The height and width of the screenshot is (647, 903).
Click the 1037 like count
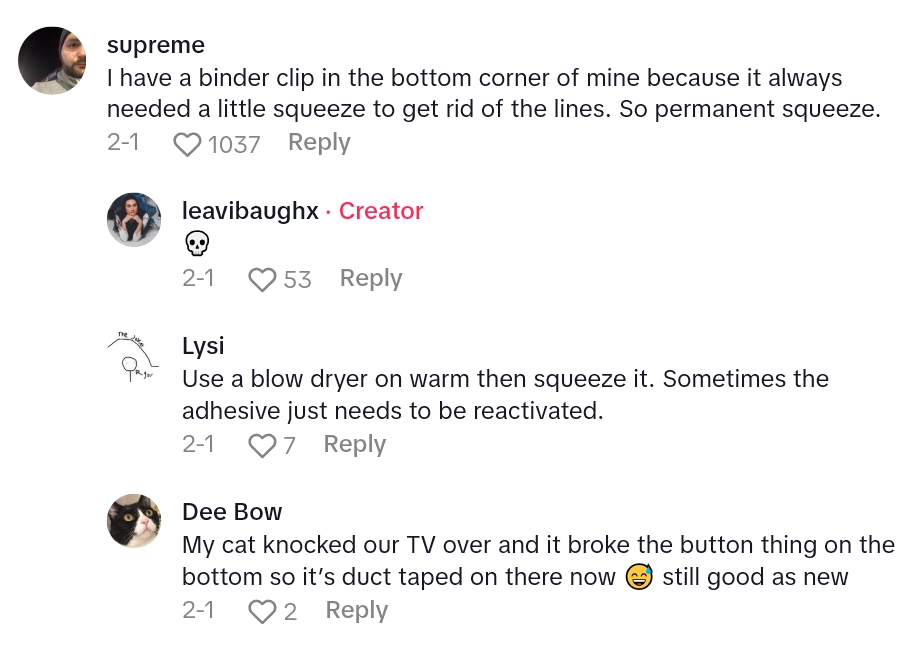click(234, 145)
